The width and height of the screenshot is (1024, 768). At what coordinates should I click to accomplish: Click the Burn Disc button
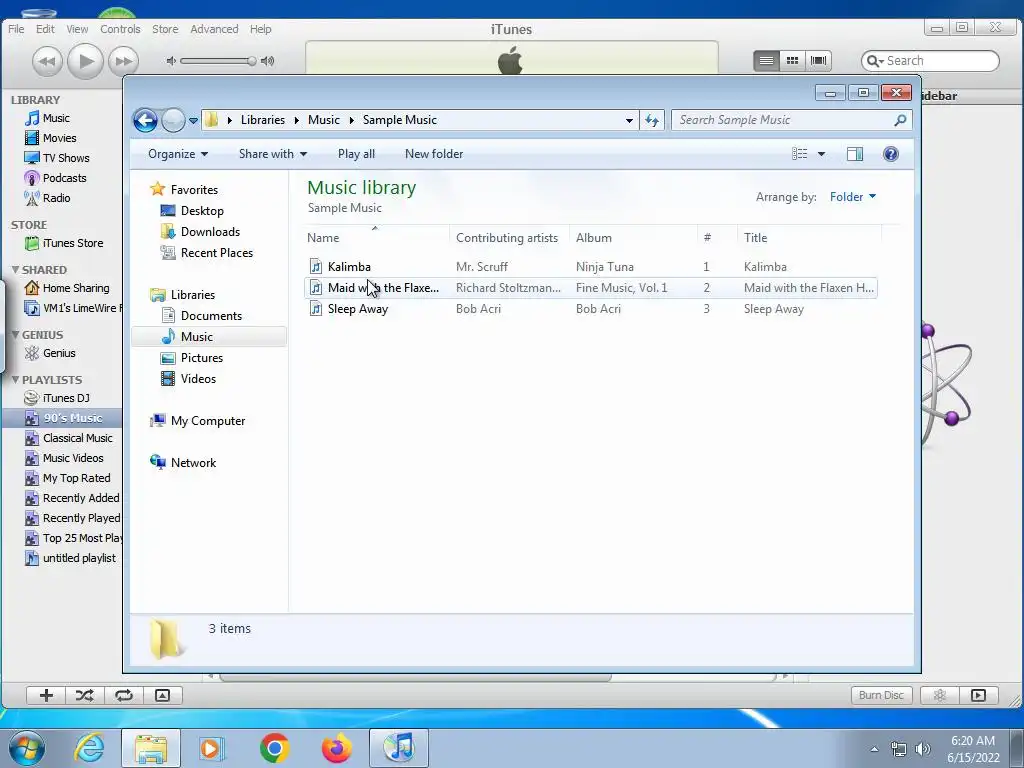coord(881,696)
